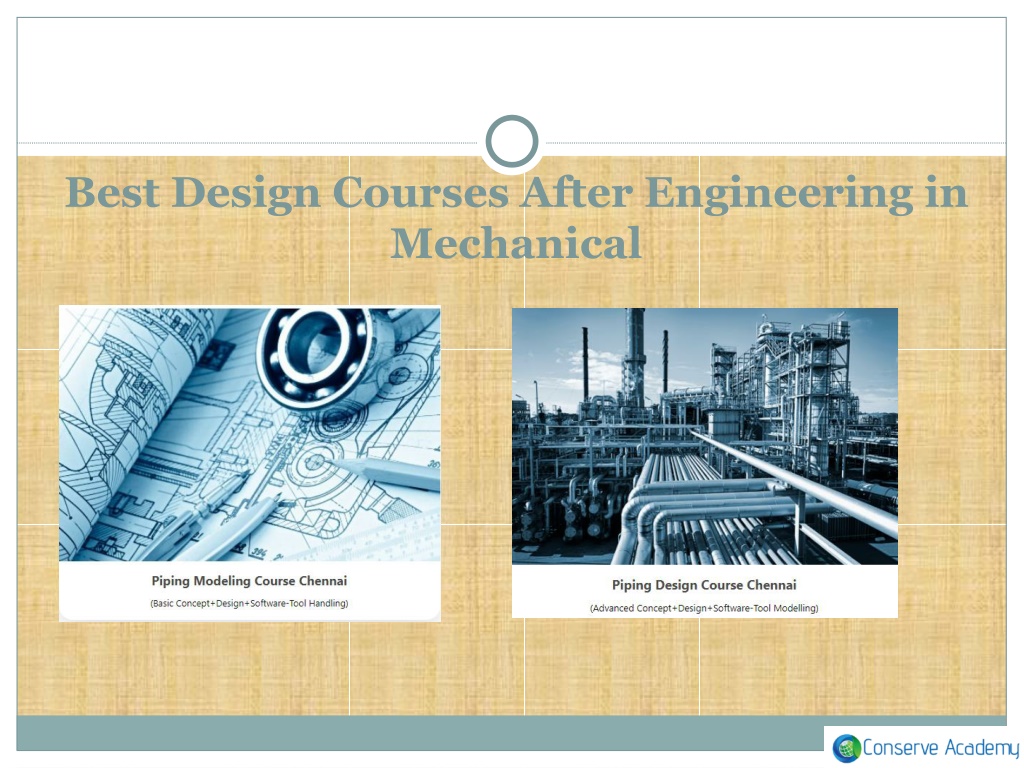Click the Conserve Academy brand text
This screenshot has height=768, width=1024.
tap(940, 748)
